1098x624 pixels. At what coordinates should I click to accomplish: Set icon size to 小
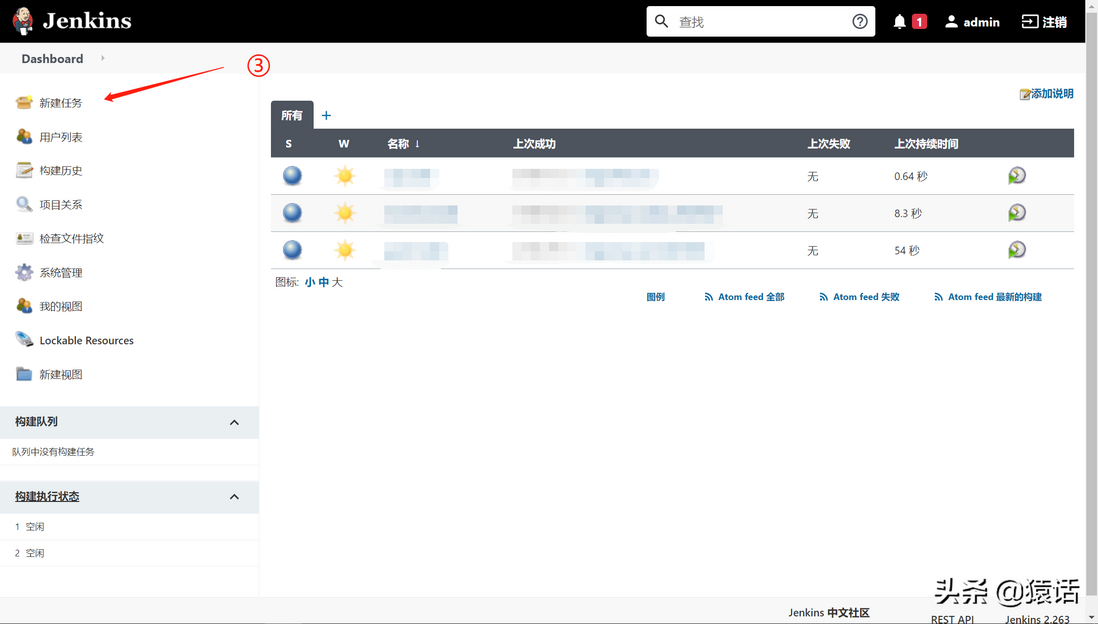pos(310,282)
